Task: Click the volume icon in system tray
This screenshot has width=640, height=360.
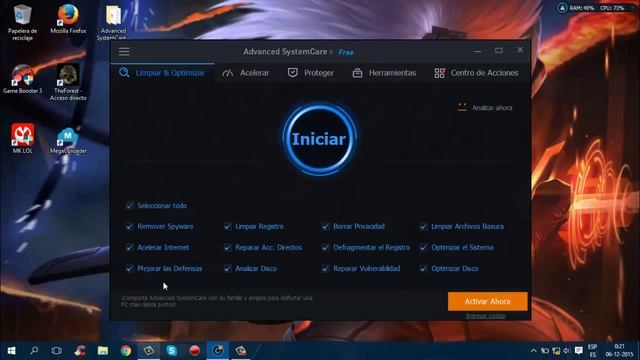Action: pos(567,351)
